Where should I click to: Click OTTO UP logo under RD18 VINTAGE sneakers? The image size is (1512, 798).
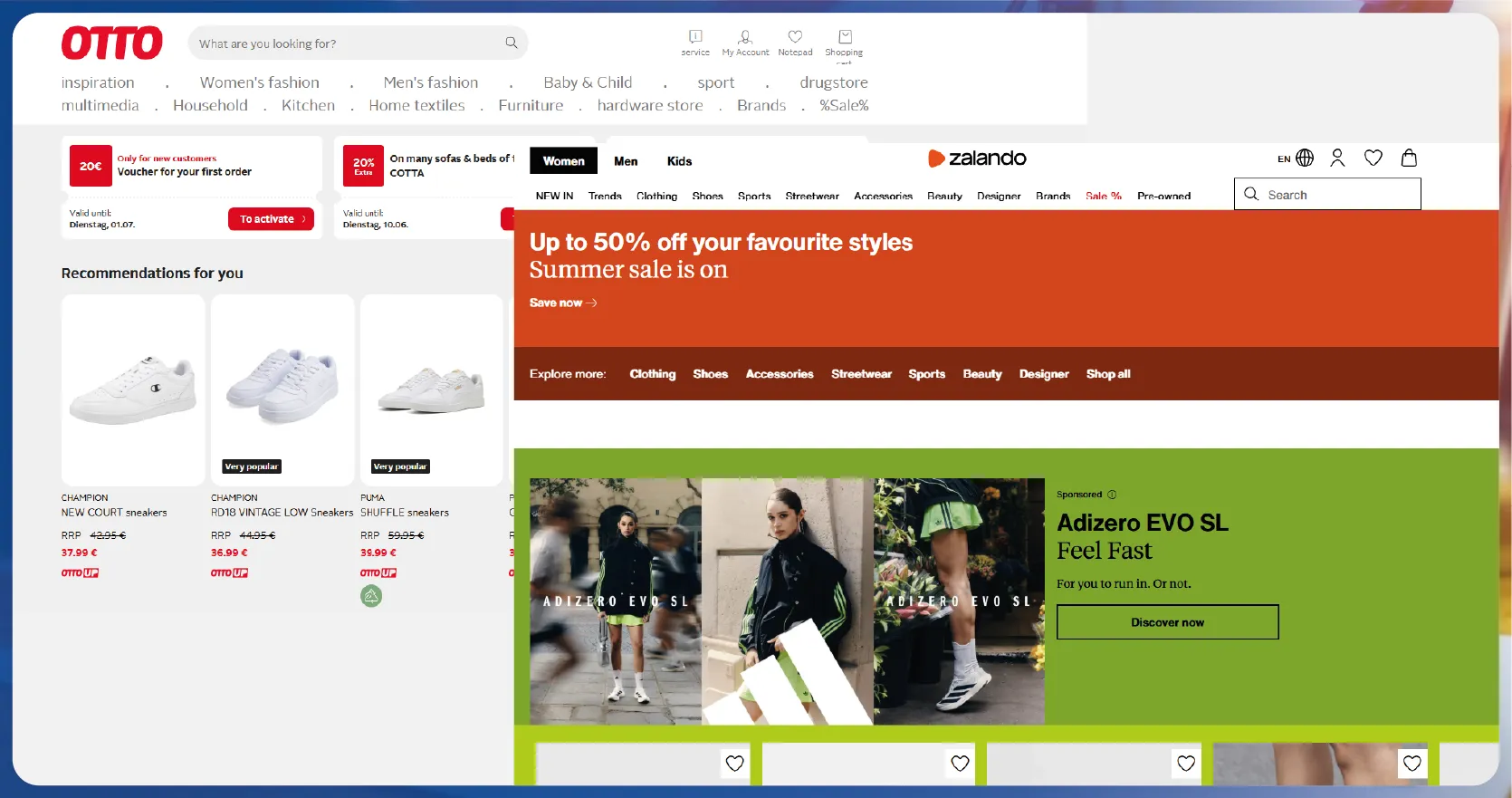click(x=229, y=572)
